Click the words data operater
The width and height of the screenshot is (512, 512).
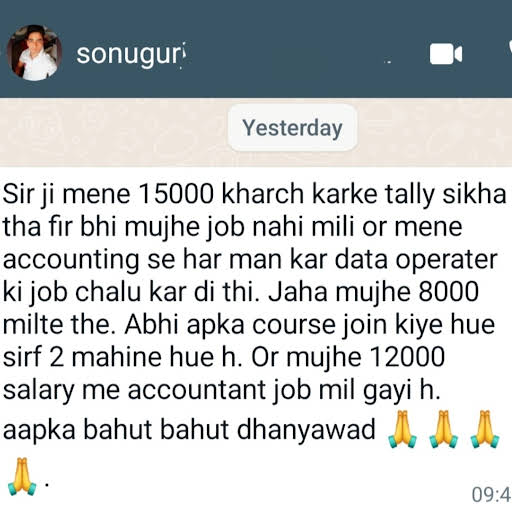point(416,260)
